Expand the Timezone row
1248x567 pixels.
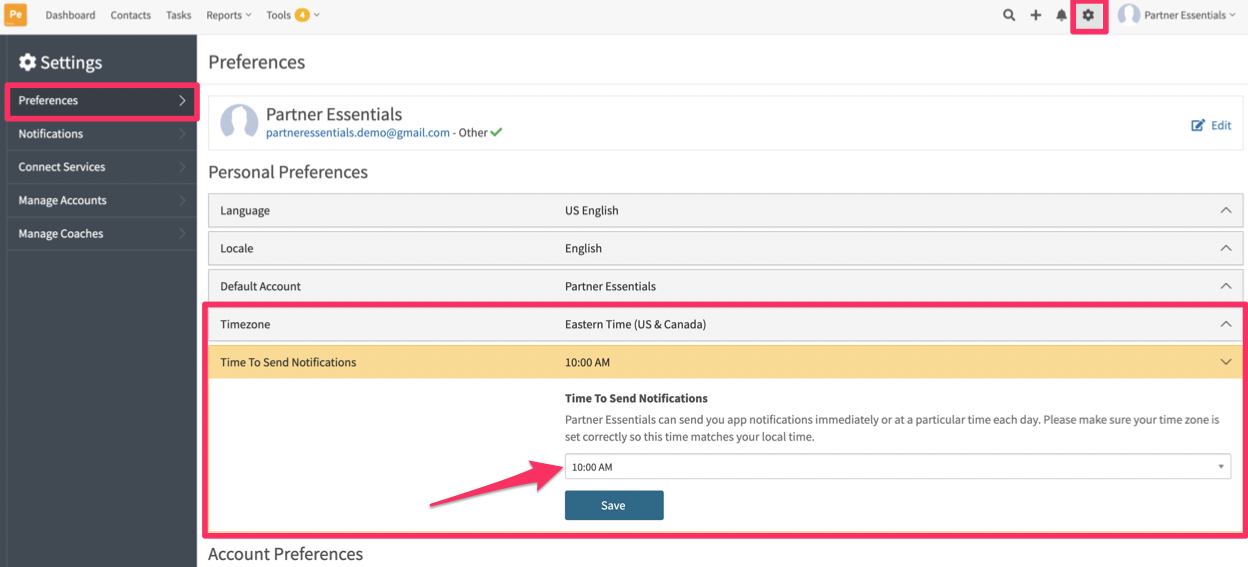tap(725, 324)
